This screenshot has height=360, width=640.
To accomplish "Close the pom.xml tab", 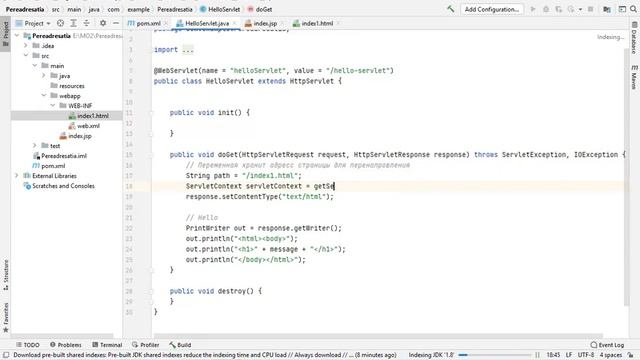I will [x=166, y=23].
